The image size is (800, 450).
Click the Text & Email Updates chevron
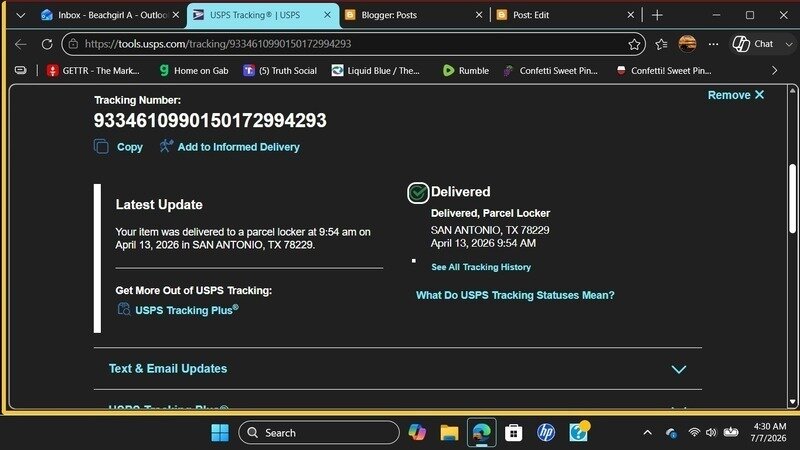point(679,369)
